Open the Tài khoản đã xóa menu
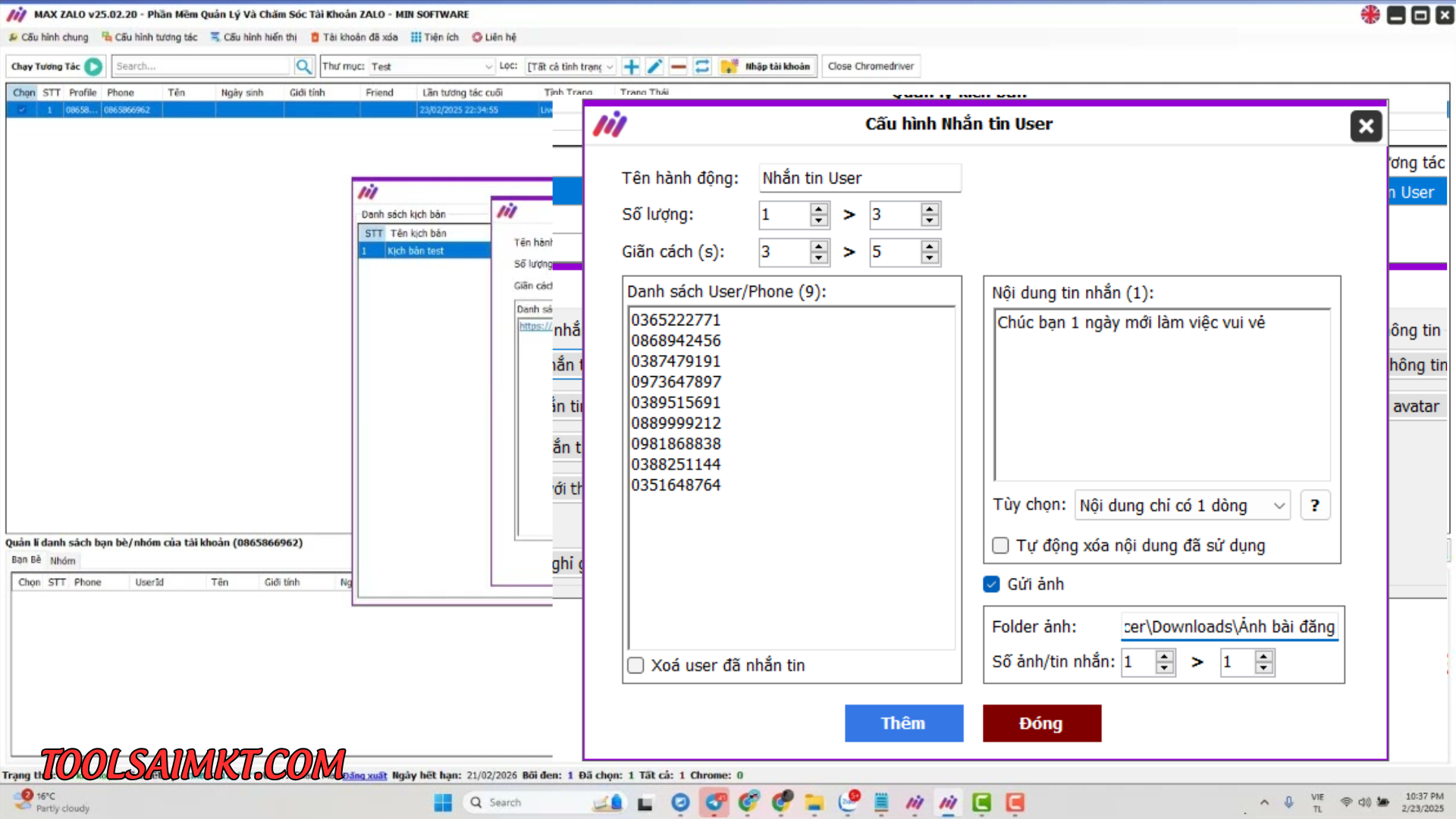Image resolution: width=1456 pixels, height=819 pixels. coord(354,37)
